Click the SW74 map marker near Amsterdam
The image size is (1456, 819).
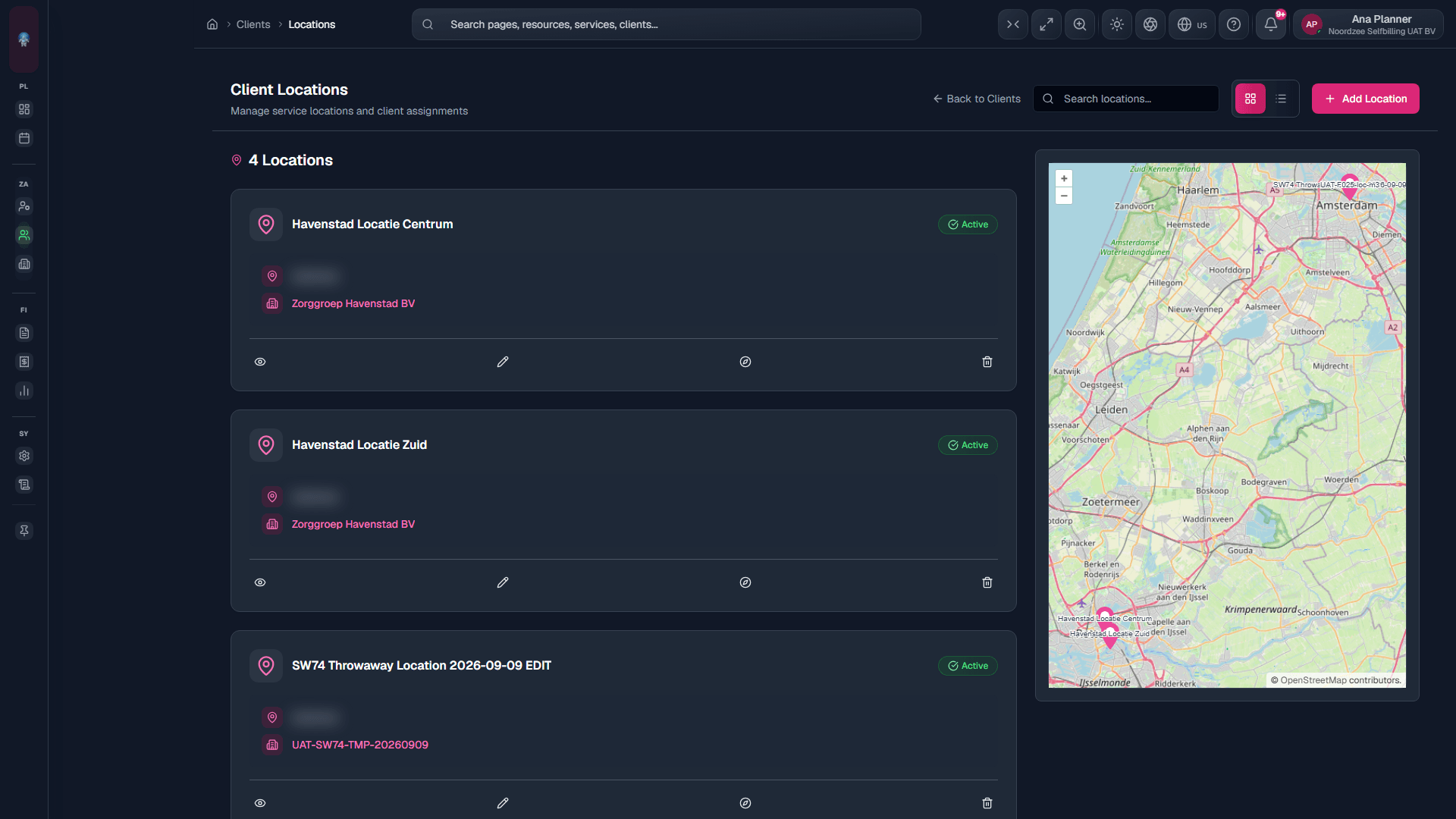coord(1349,187)
